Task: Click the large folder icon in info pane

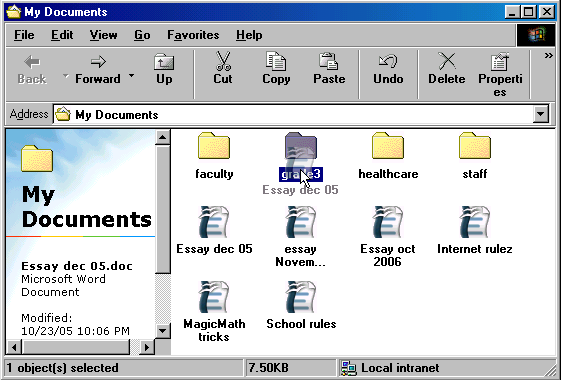Action: click(x=37, y=158)
